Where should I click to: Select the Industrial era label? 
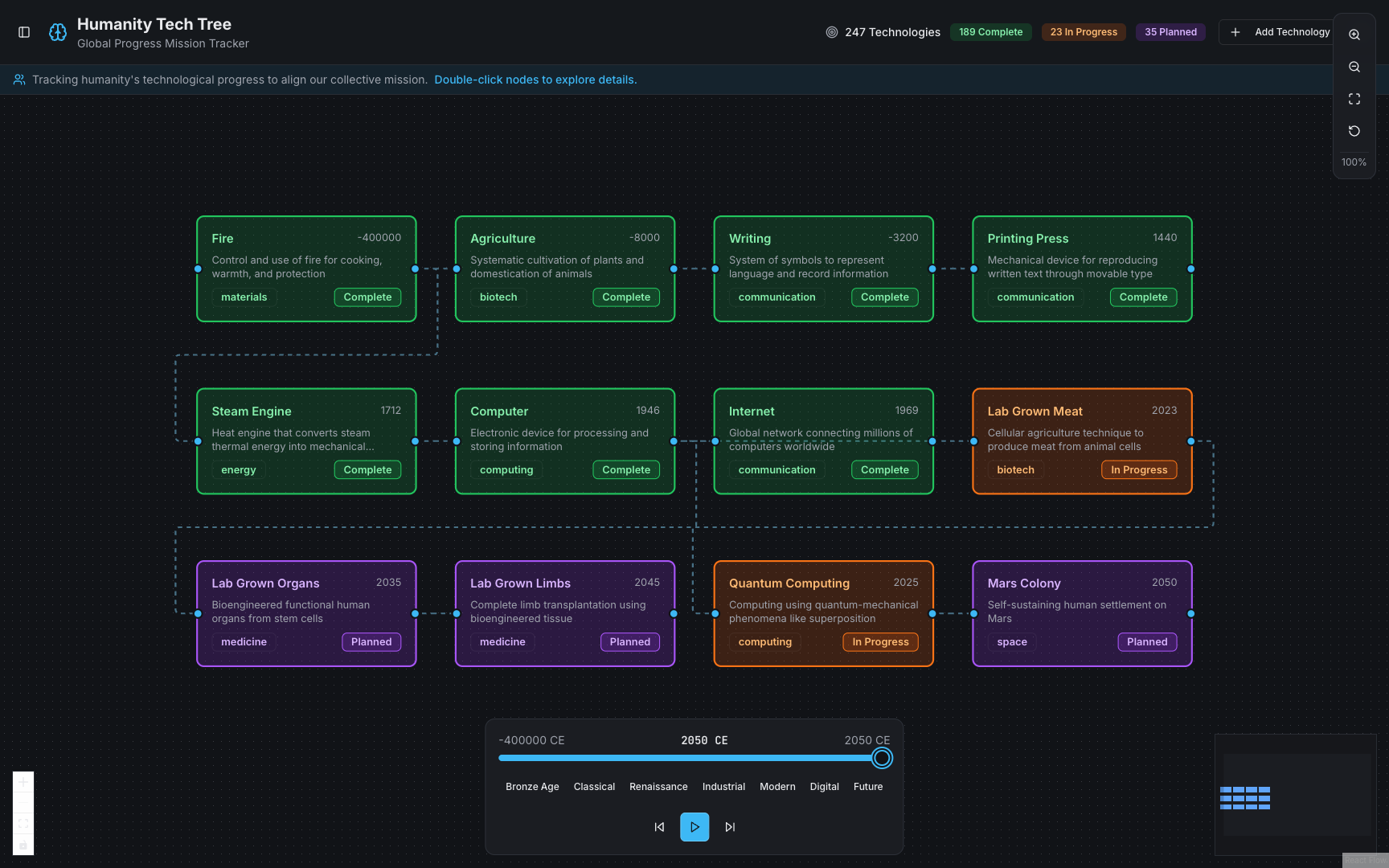tap(723, 787)
